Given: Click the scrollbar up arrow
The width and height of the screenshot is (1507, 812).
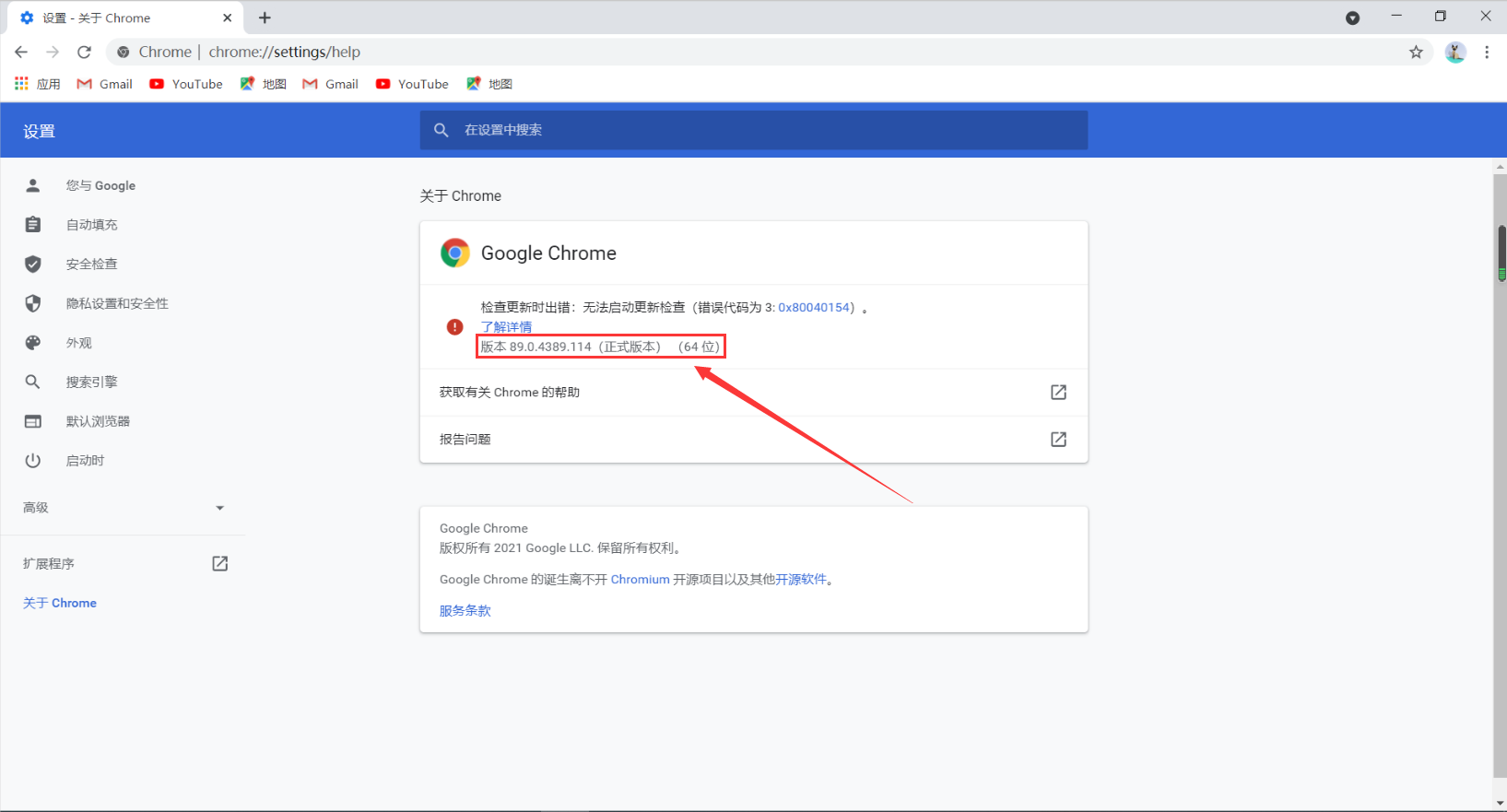Looking at the screenshot, I should [1501, 167].
